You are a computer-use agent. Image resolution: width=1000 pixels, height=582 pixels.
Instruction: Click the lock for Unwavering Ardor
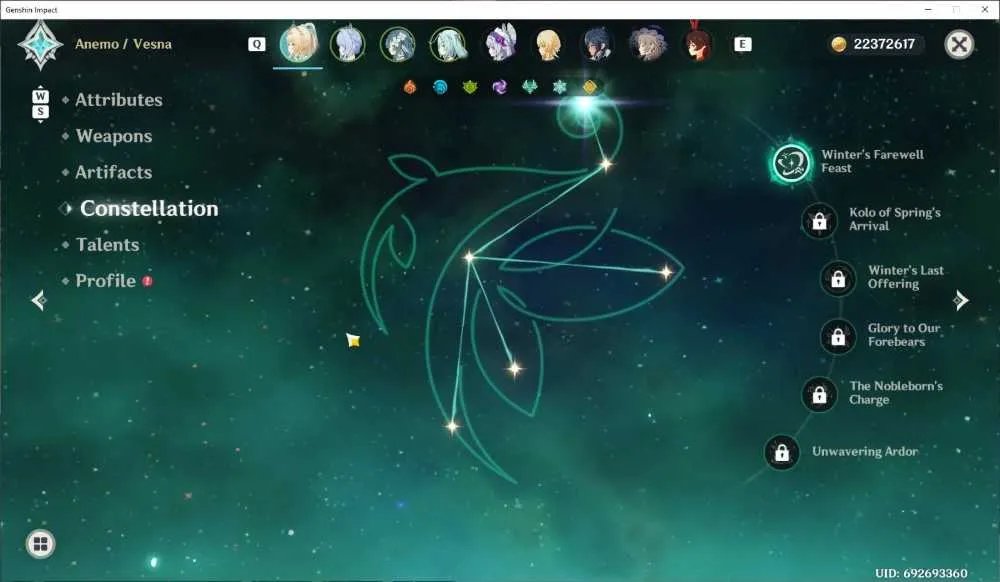click(x=781, y=452)
